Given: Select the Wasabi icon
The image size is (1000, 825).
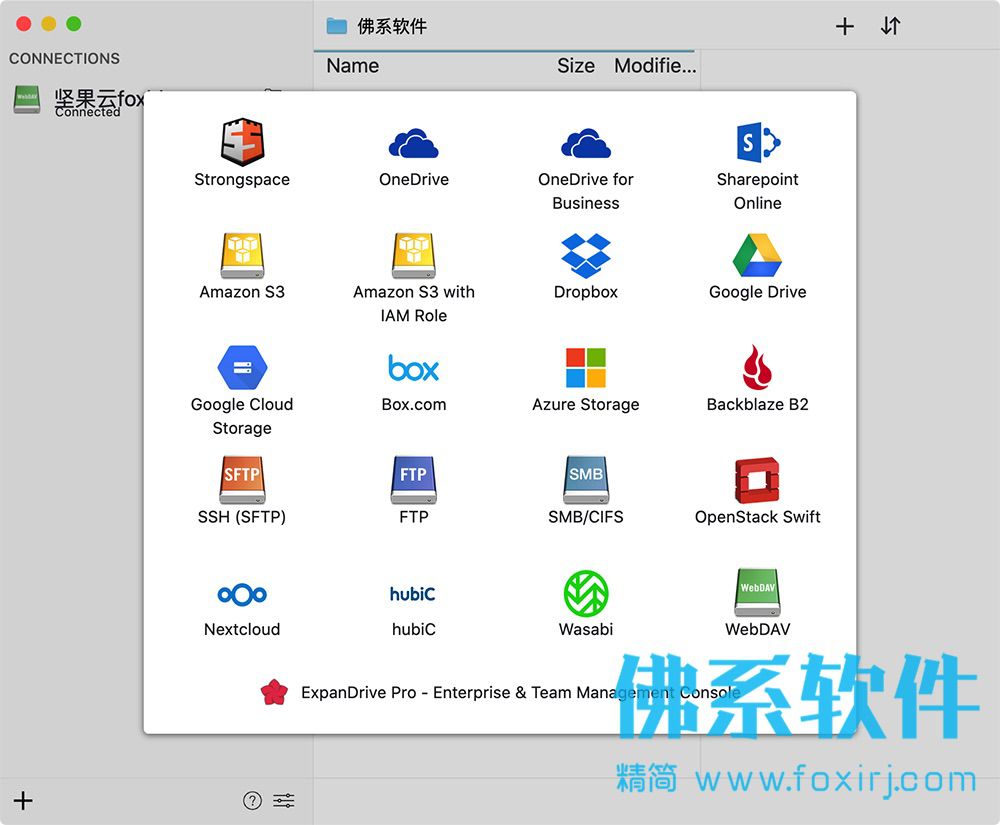Looking at the screenshot, I should (585, 593).
